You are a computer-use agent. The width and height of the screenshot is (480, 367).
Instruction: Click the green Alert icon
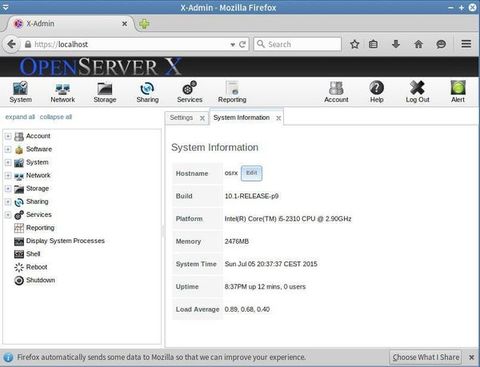point(458,92)
